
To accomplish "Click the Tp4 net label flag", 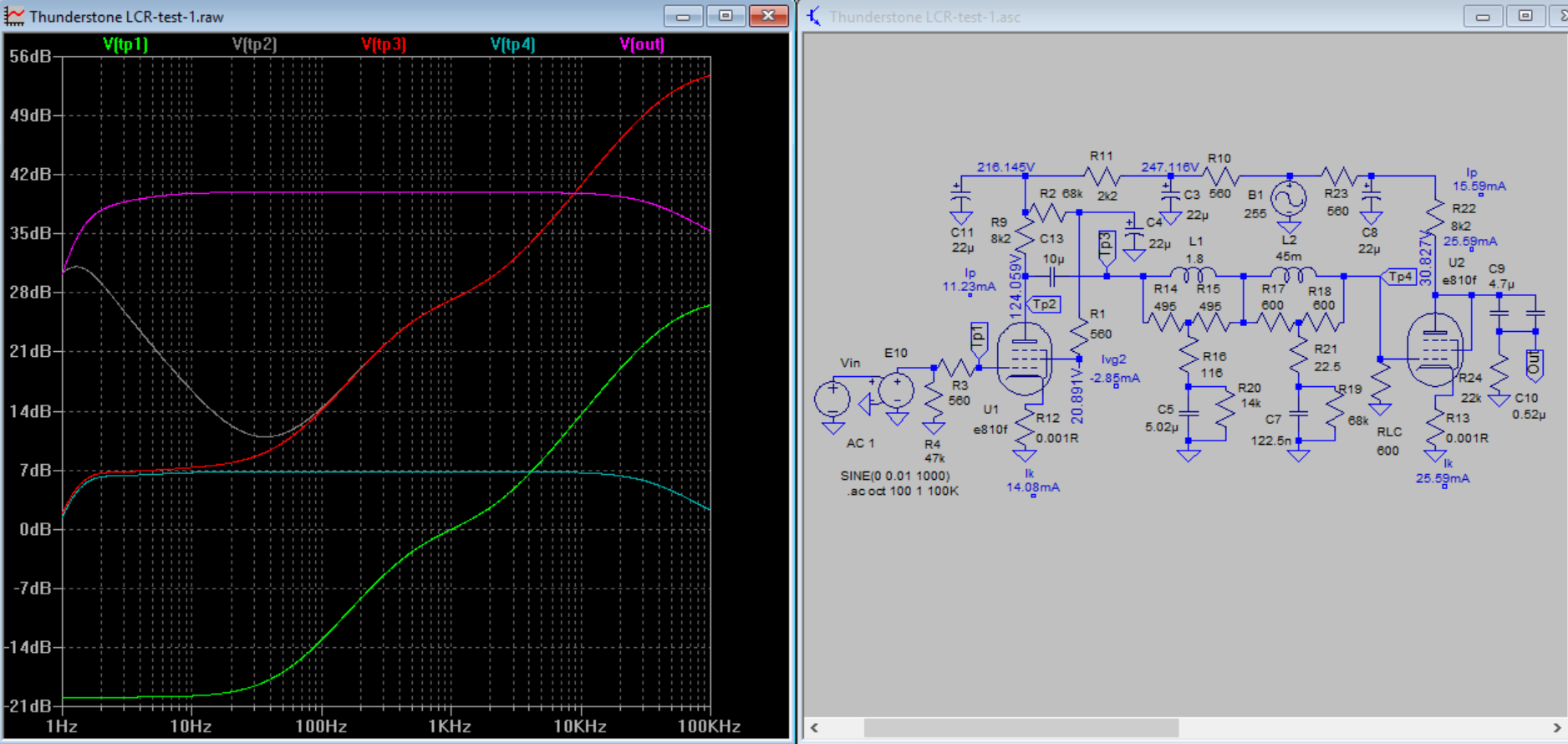I will click(x=1399, y=277).
